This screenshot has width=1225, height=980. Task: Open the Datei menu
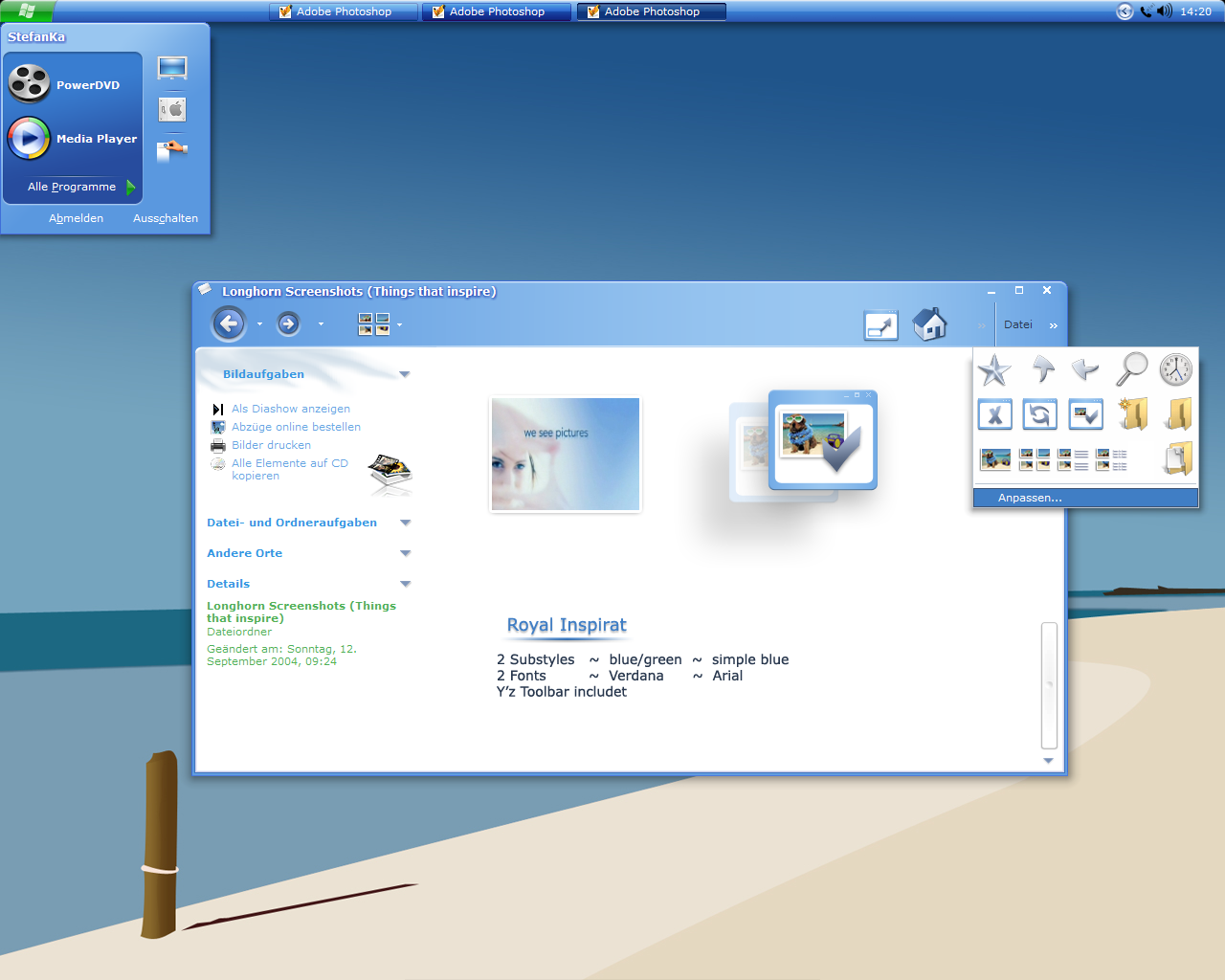1018,324
